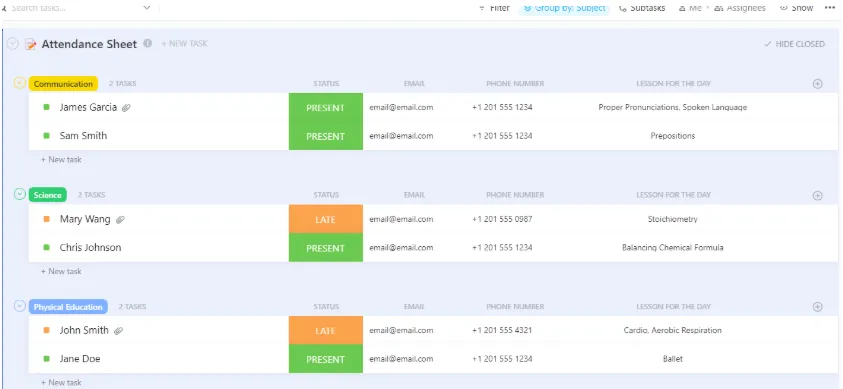The height and width of the screenshot is (389, 843).
Task: Add a column in Science group
Action: pyautogui.click(x=818, y=196)
